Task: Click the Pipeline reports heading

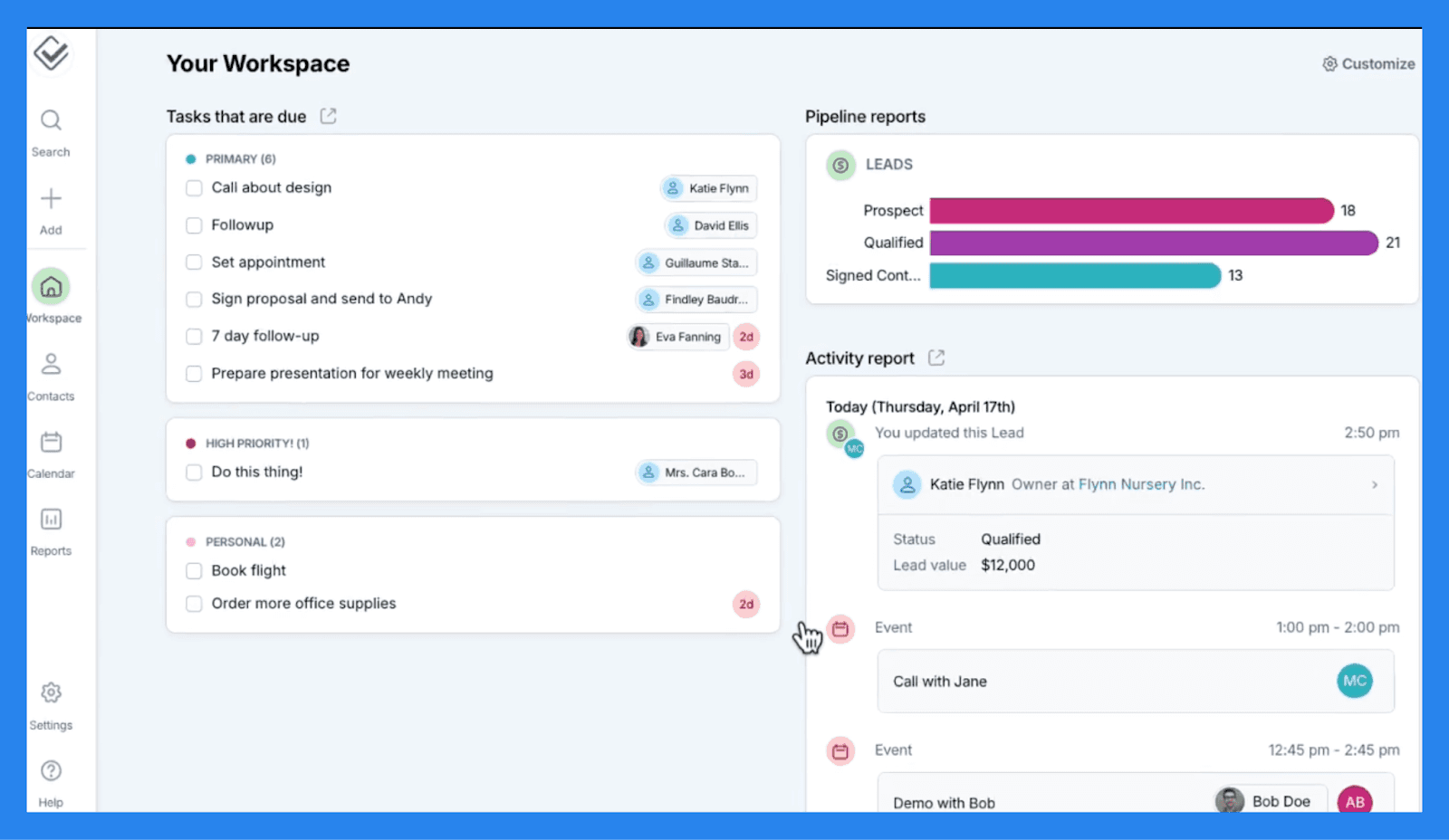Action: [x=865, y=117]
